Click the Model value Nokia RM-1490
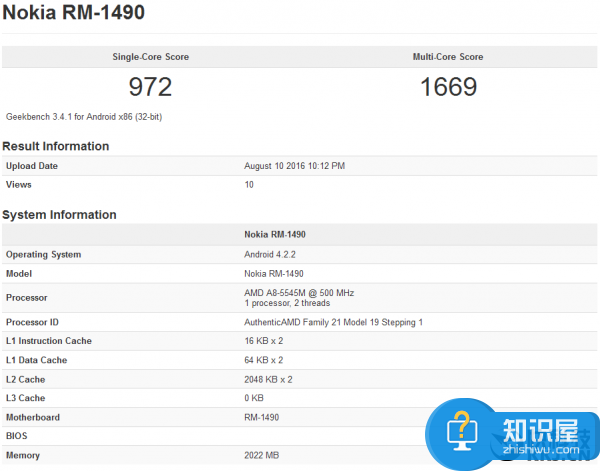Screen dimensions: 600x471 (x=274, y=274)
